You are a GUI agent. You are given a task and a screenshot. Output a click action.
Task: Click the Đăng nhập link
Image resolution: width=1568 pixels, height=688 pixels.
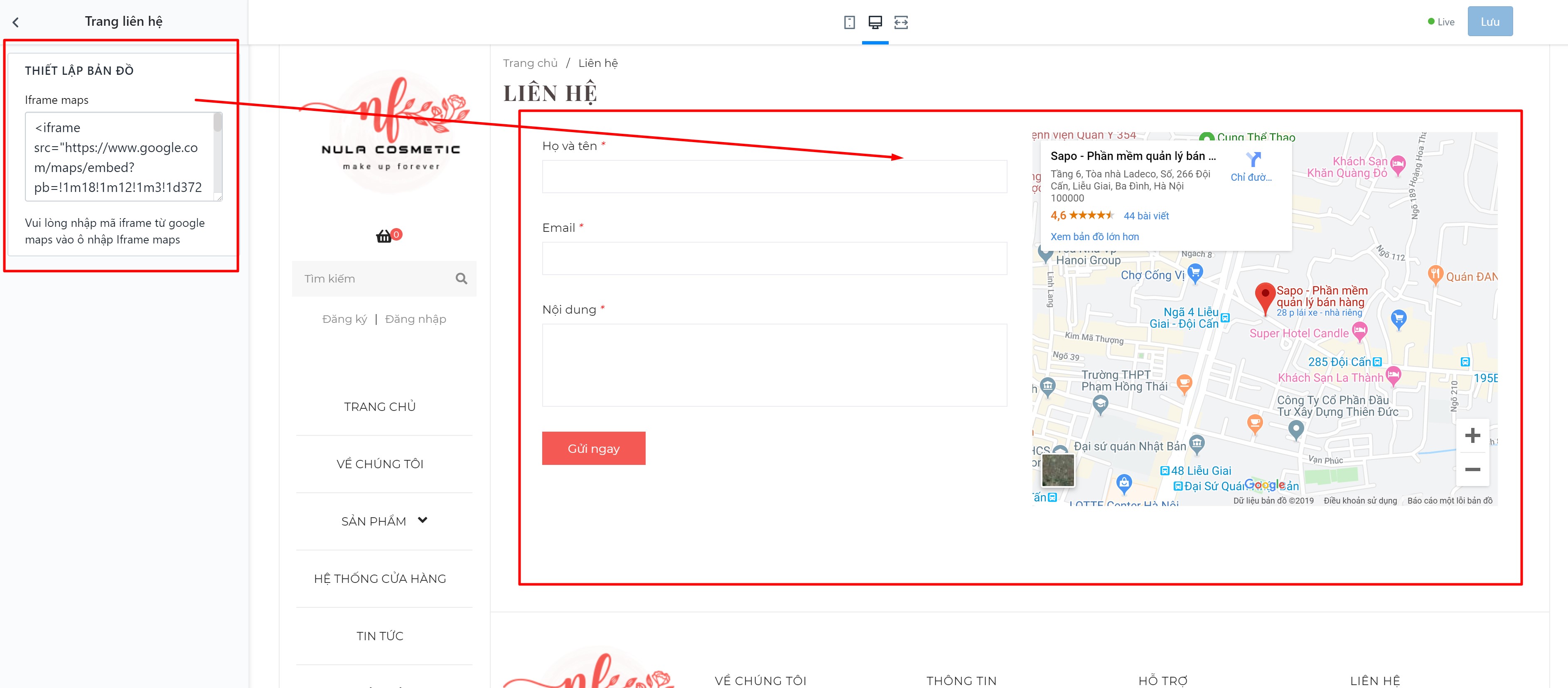coord(415,319)
